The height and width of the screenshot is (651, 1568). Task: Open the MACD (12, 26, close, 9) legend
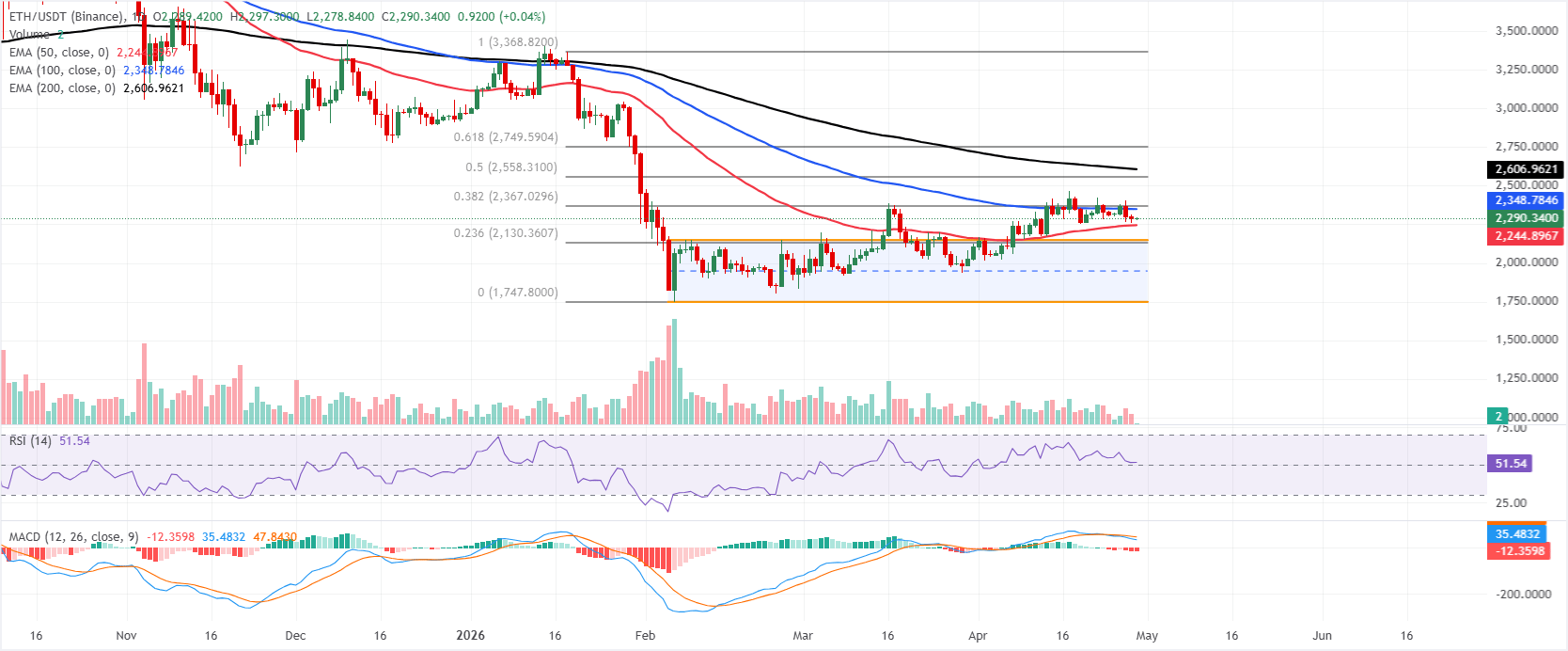(x=73, y=537)
